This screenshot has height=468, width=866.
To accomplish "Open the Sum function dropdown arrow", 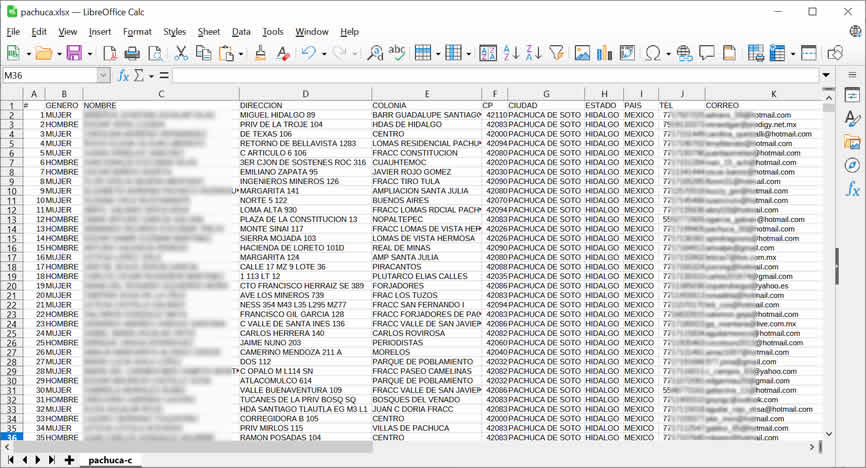I will tap(151, 76).
